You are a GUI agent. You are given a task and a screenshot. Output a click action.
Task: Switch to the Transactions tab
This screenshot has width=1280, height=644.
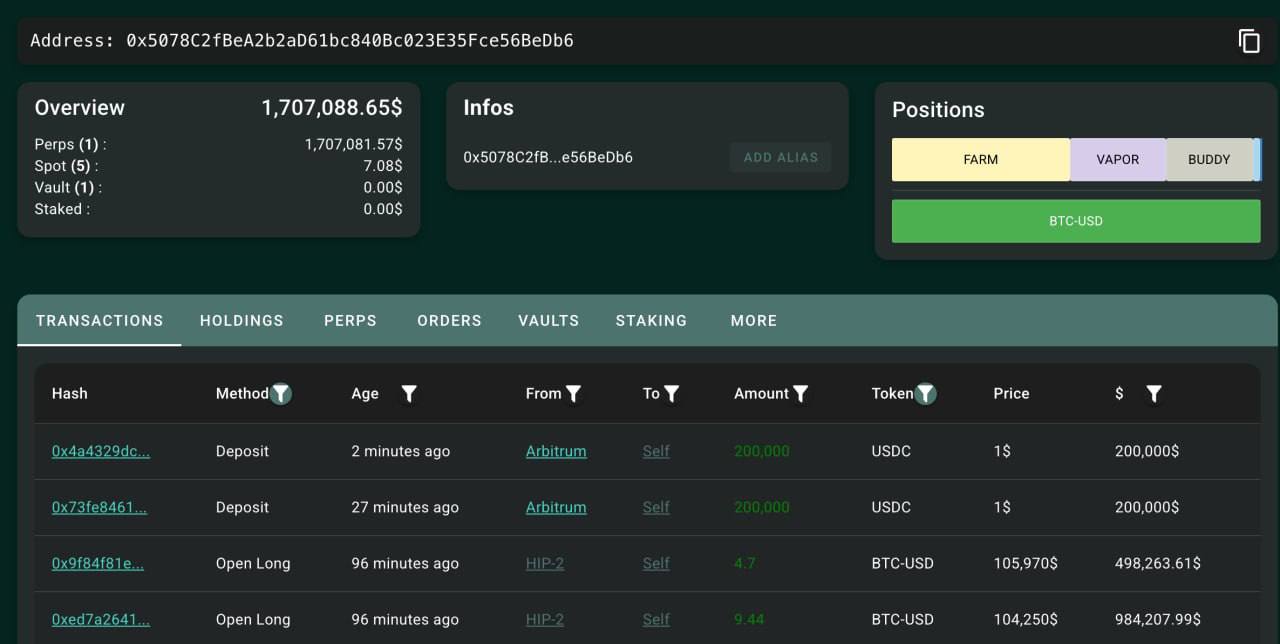pyautogui.click(x=99, y=321)
